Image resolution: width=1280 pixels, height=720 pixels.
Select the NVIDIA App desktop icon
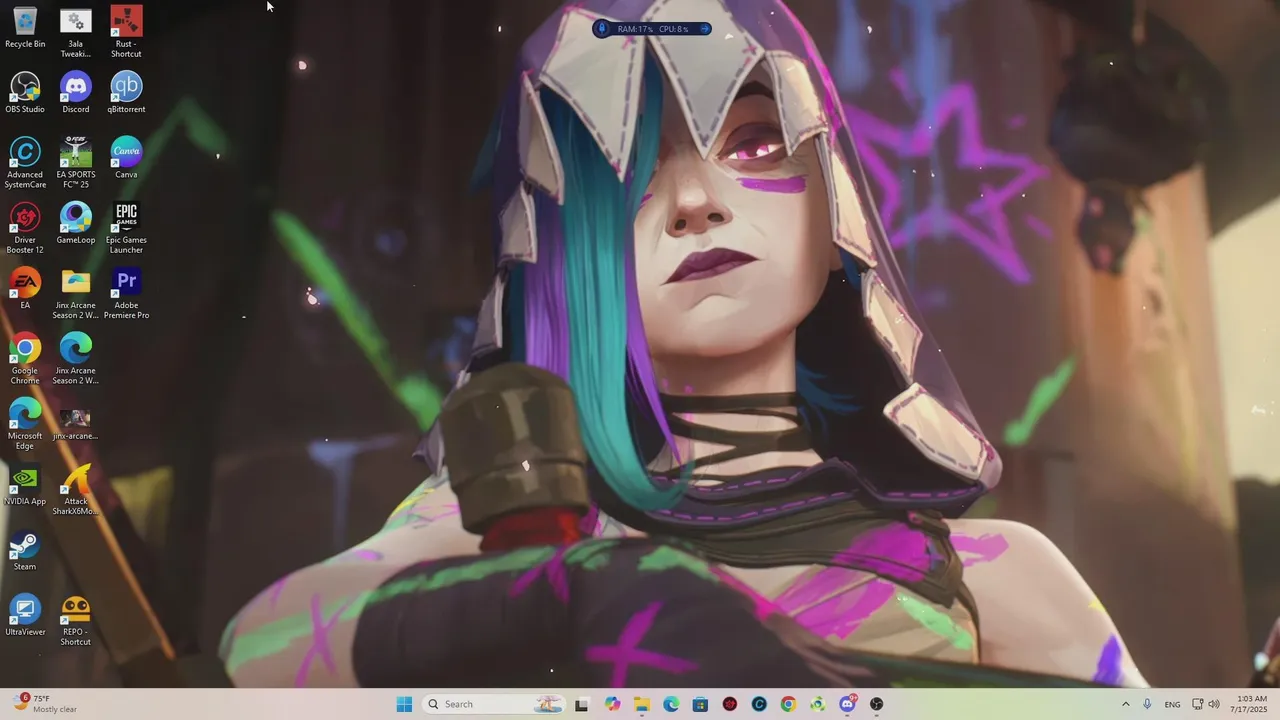tap(25, 485)
